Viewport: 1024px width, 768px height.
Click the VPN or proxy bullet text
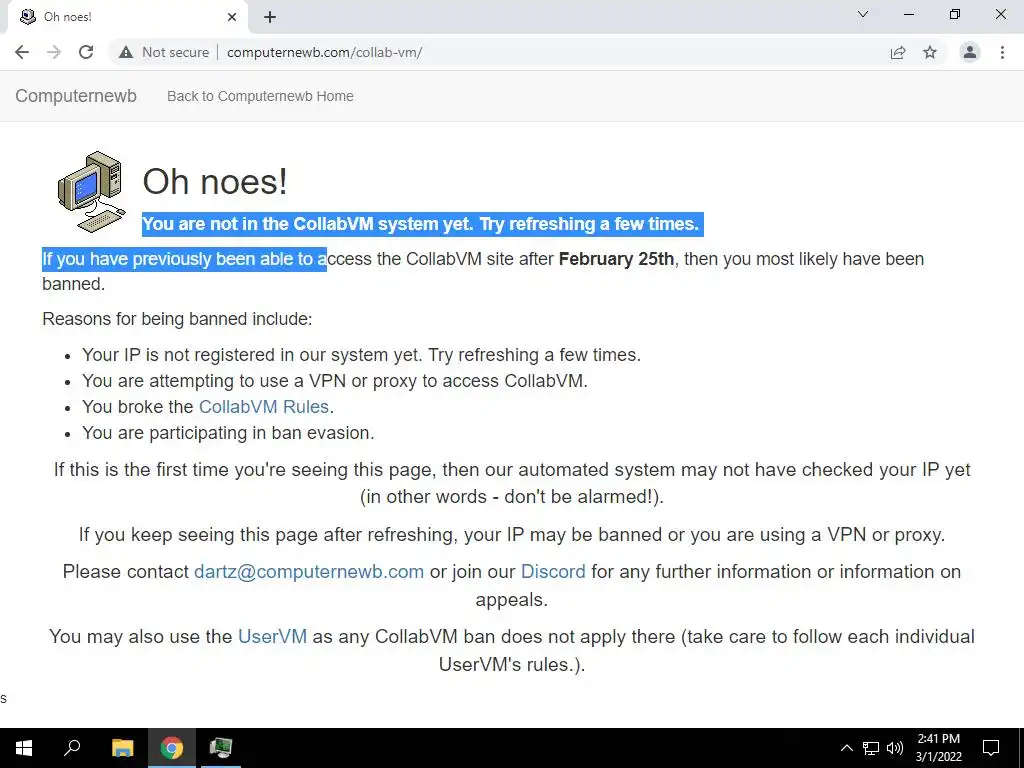(334, 381)
